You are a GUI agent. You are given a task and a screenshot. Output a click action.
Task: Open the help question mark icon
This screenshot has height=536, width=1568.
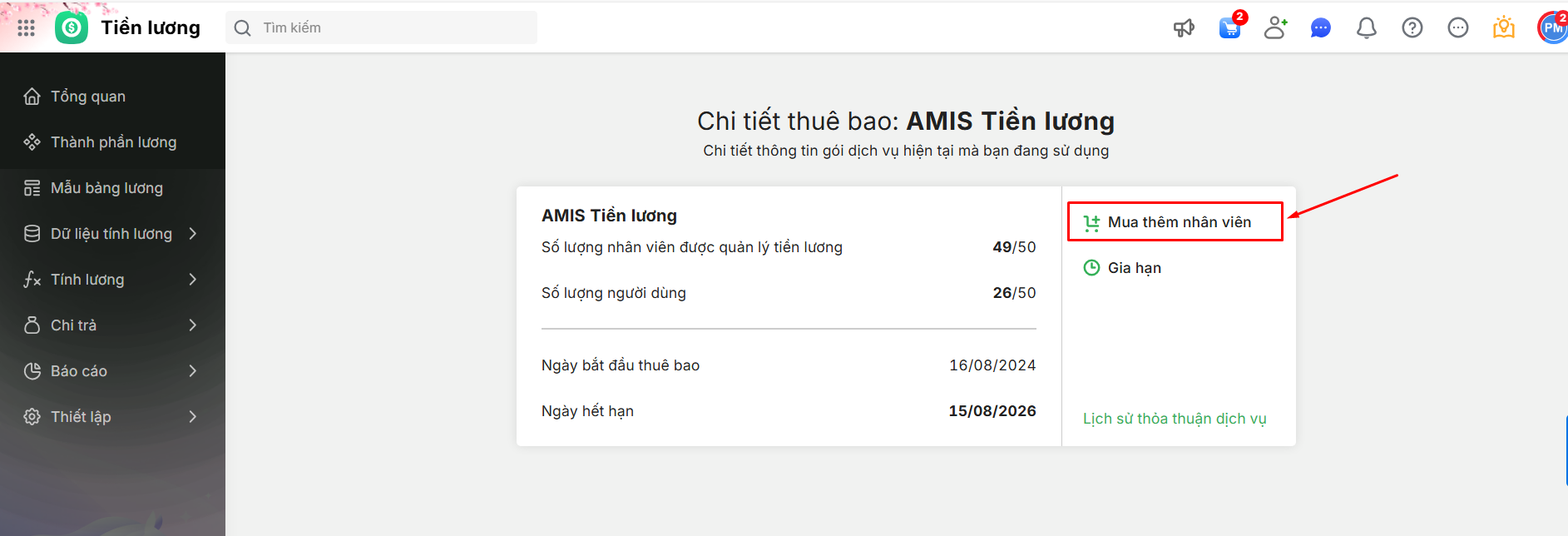[x=1412, y=27]
